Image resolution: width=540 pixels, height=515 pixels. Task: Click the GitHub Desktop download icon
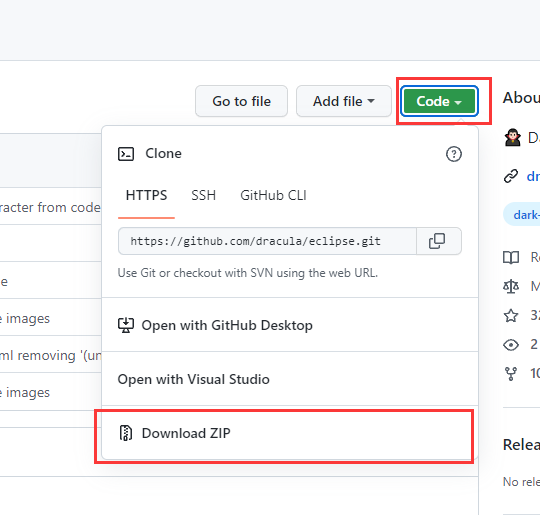pyautogui.click(x=126, y=325)
